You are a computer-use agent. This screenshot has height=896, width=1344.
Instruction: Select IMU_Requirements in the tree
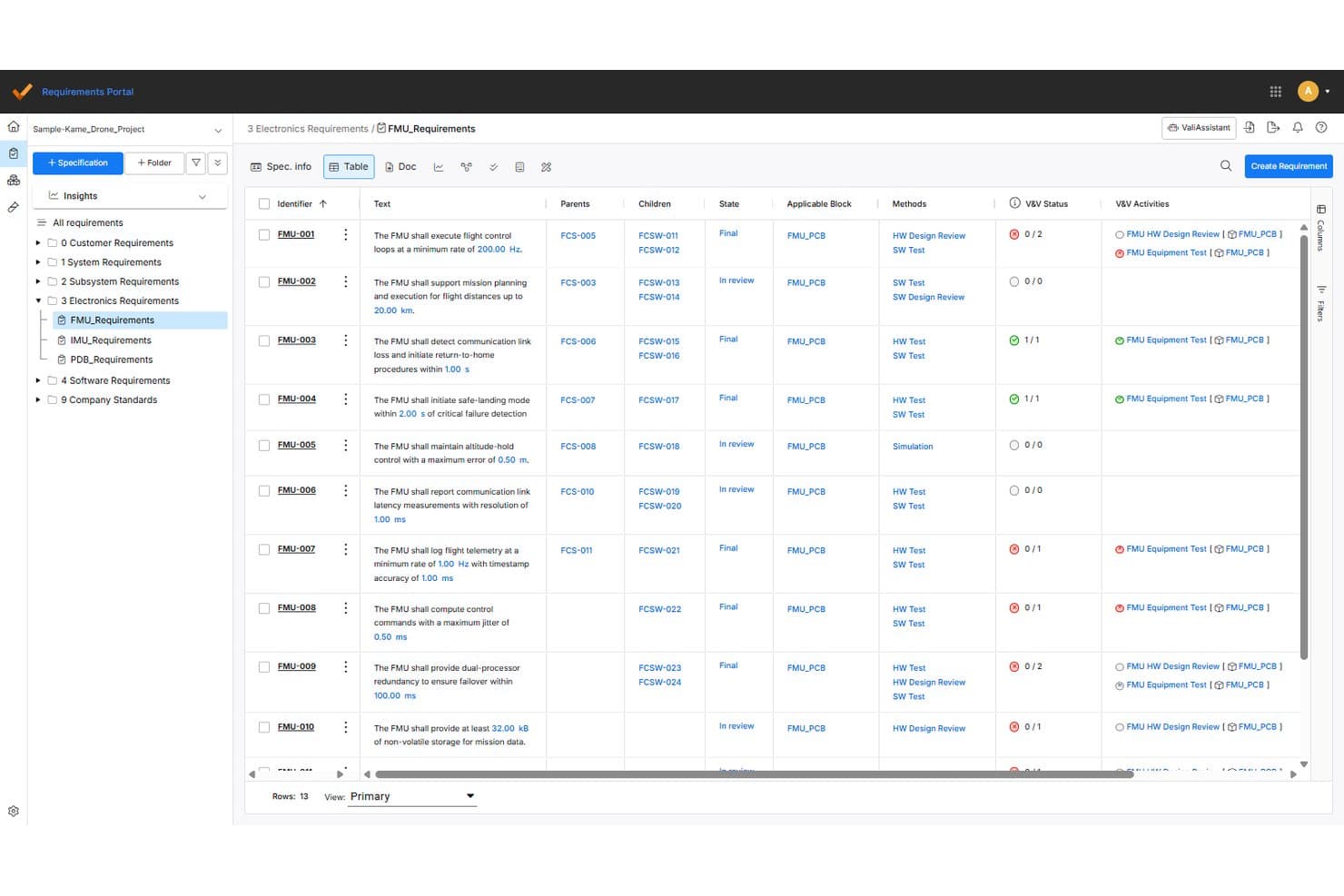pos(111,340)
